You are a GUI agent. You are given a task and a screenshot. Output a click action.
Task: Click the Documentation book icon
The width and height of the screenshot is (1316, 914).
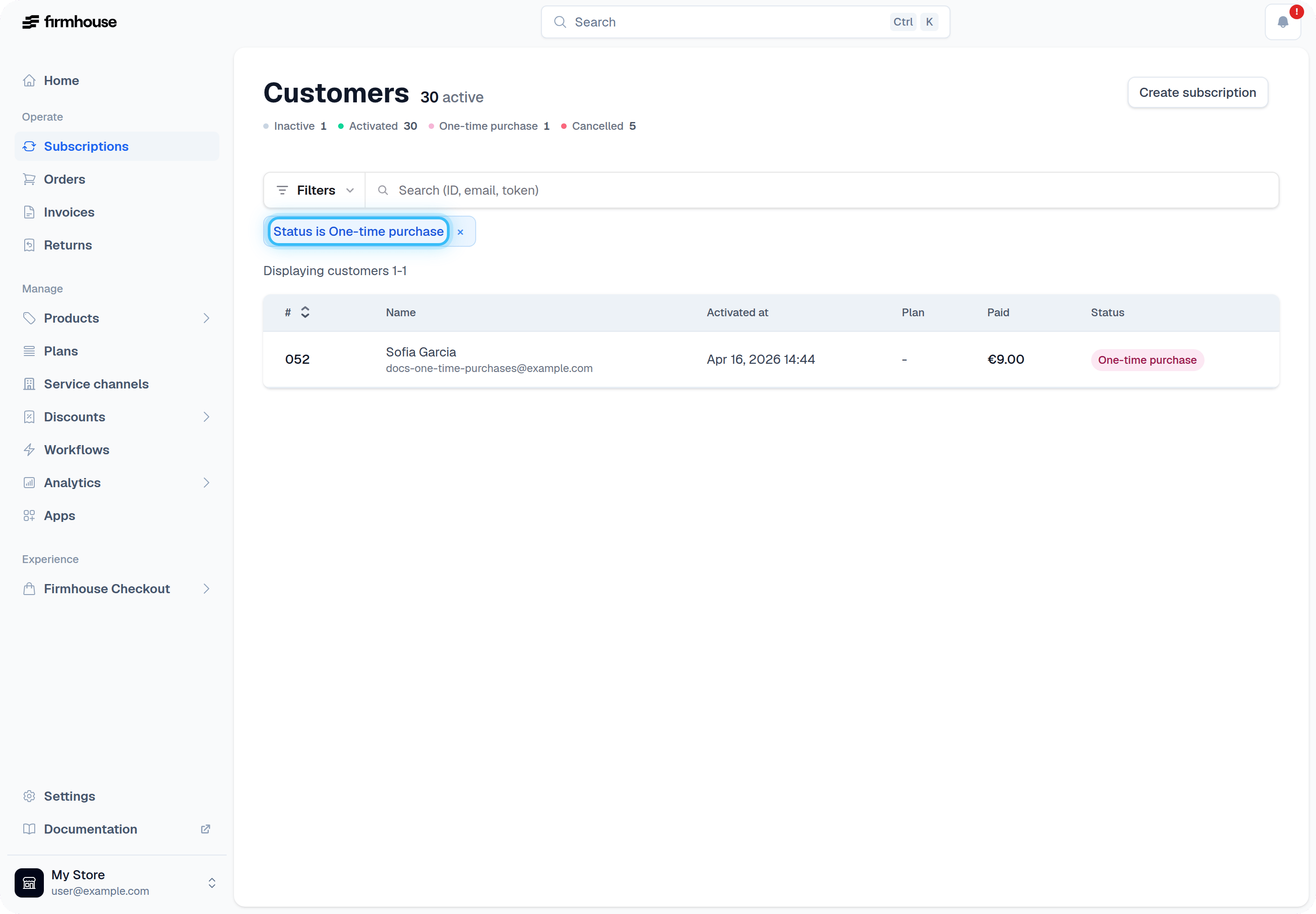tap(29, 829)
